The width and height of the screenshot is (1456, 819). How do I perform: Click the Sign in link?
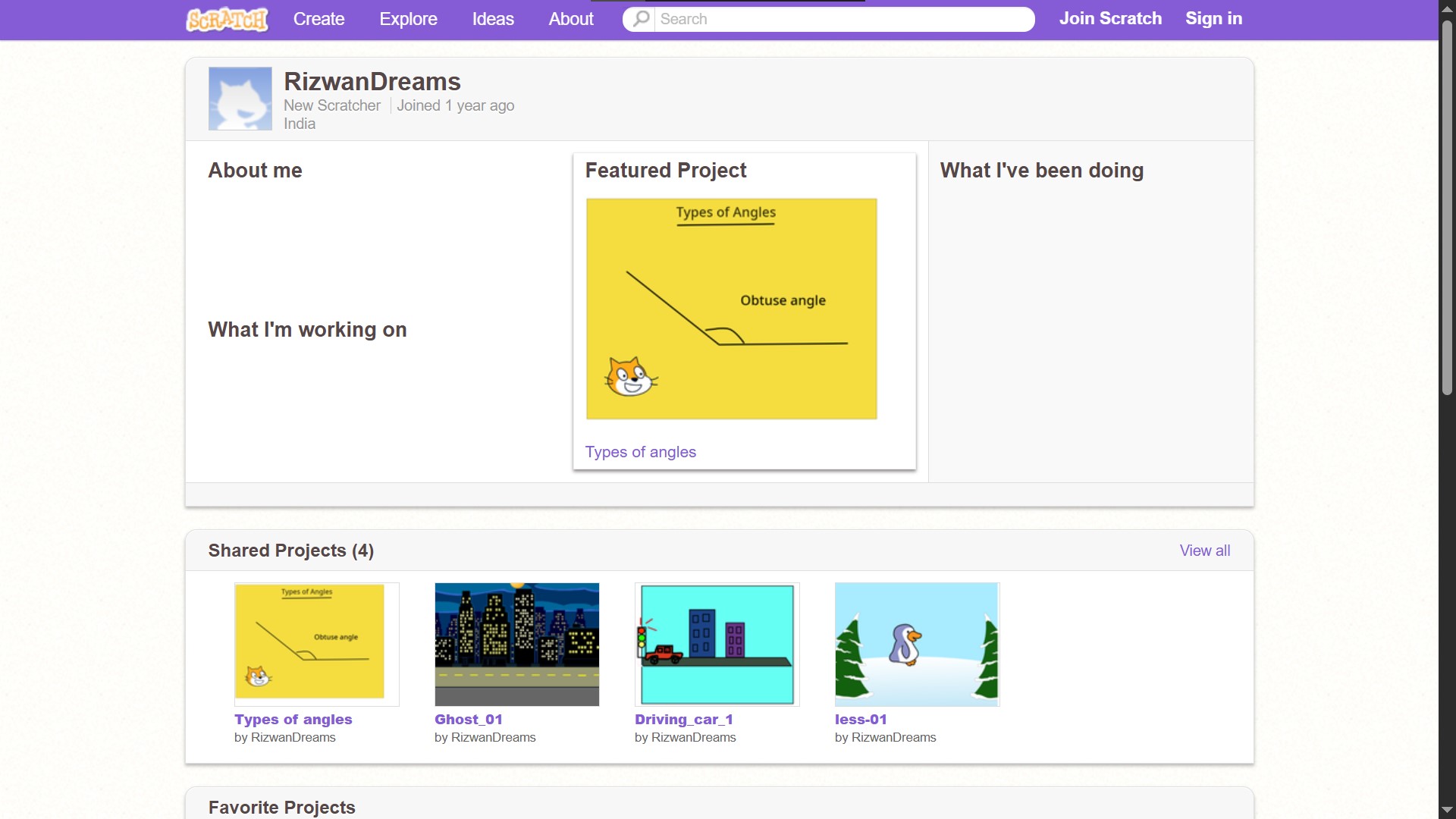(x=1213, y=19)
